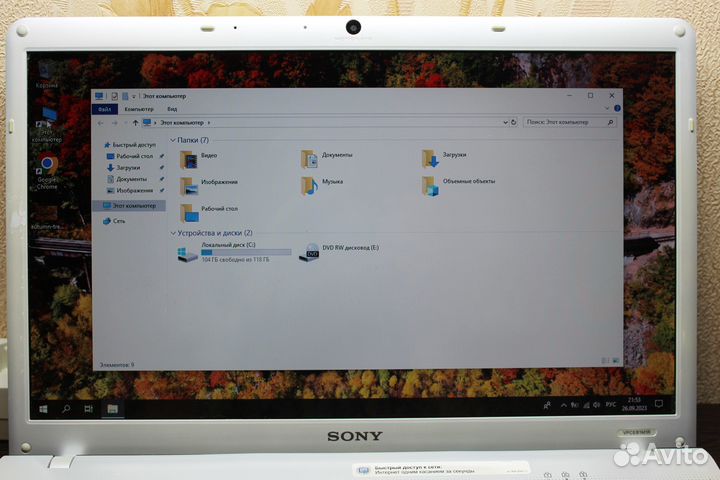Open Explorer help question mark icon
This screenshot has width=720, height=480.
617,108
